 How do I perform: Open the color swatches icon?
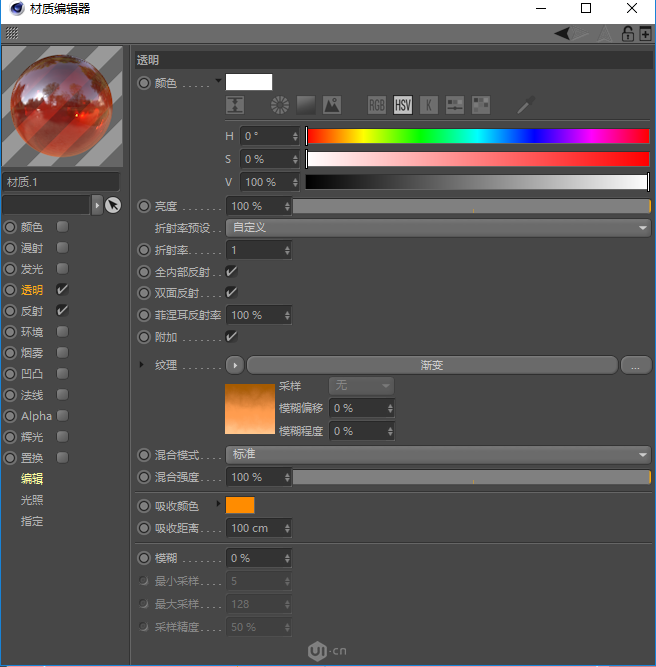click(x=481, y=105)
